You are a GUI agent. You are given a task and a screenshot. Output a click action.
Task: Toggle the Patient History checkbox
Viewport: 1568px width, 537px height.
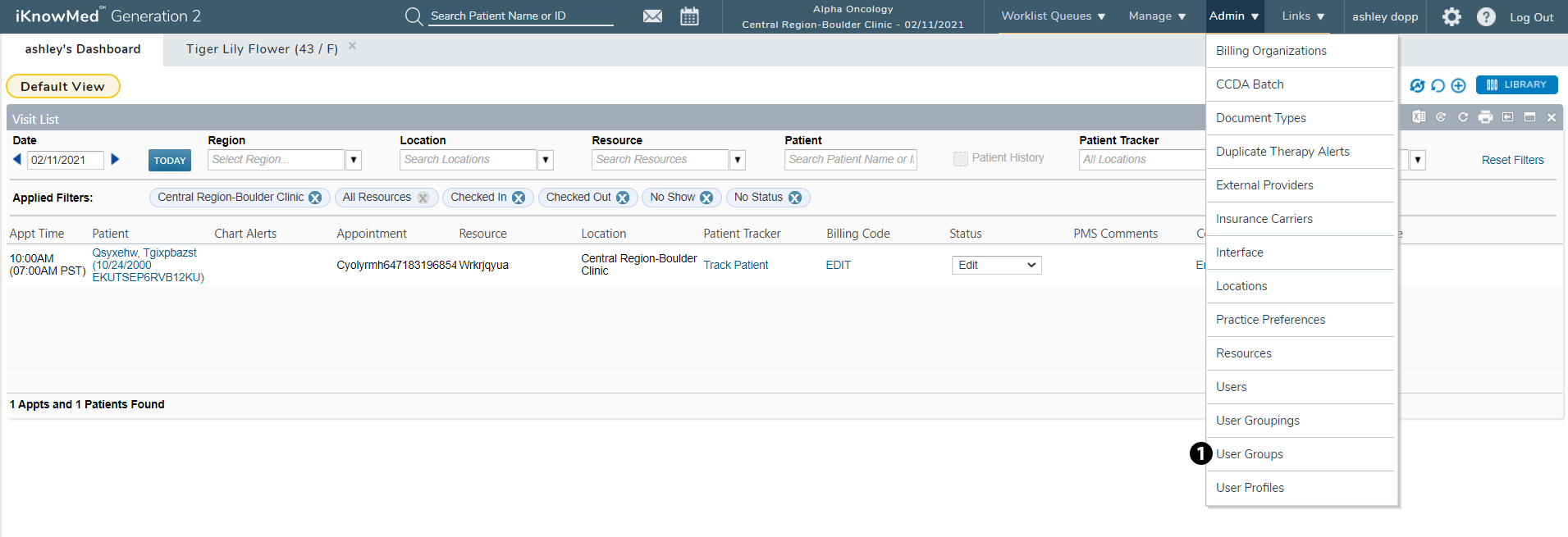pos(960,159)
